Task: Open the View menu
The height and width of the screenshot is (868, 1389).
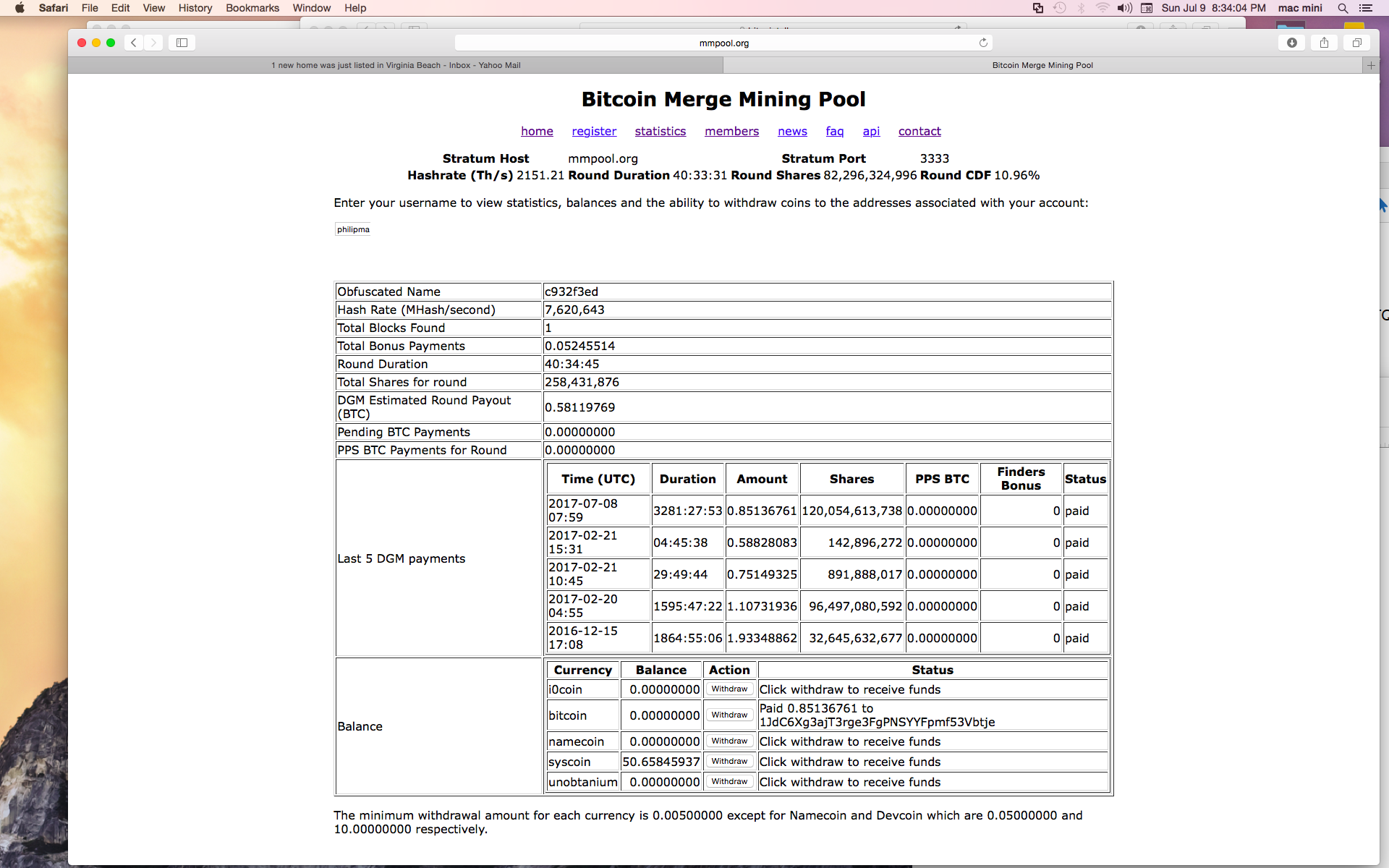Action: tap(153, 8)
